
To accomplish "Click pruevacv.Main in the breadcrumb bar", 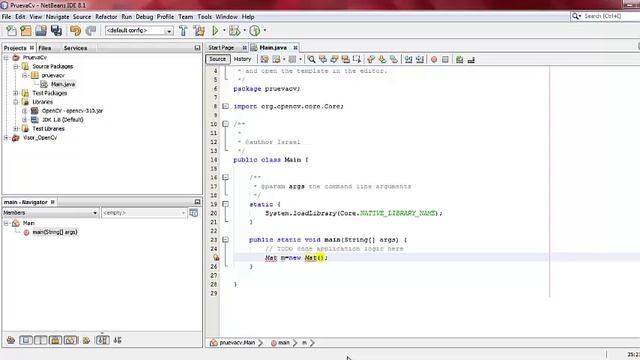I will point(237,343).
